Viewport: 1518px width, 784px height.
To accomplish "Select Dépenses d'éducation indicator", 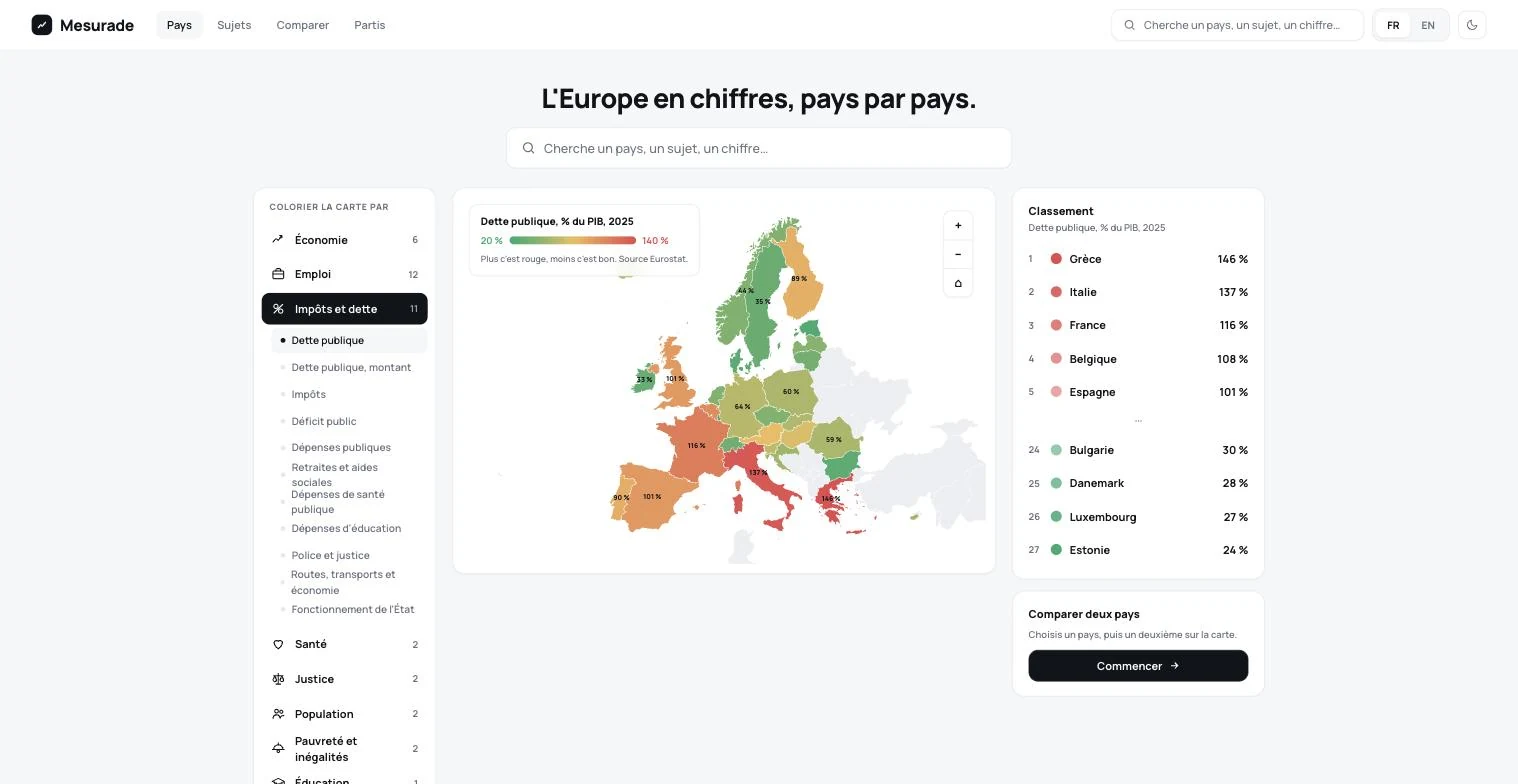I will 349,528.
